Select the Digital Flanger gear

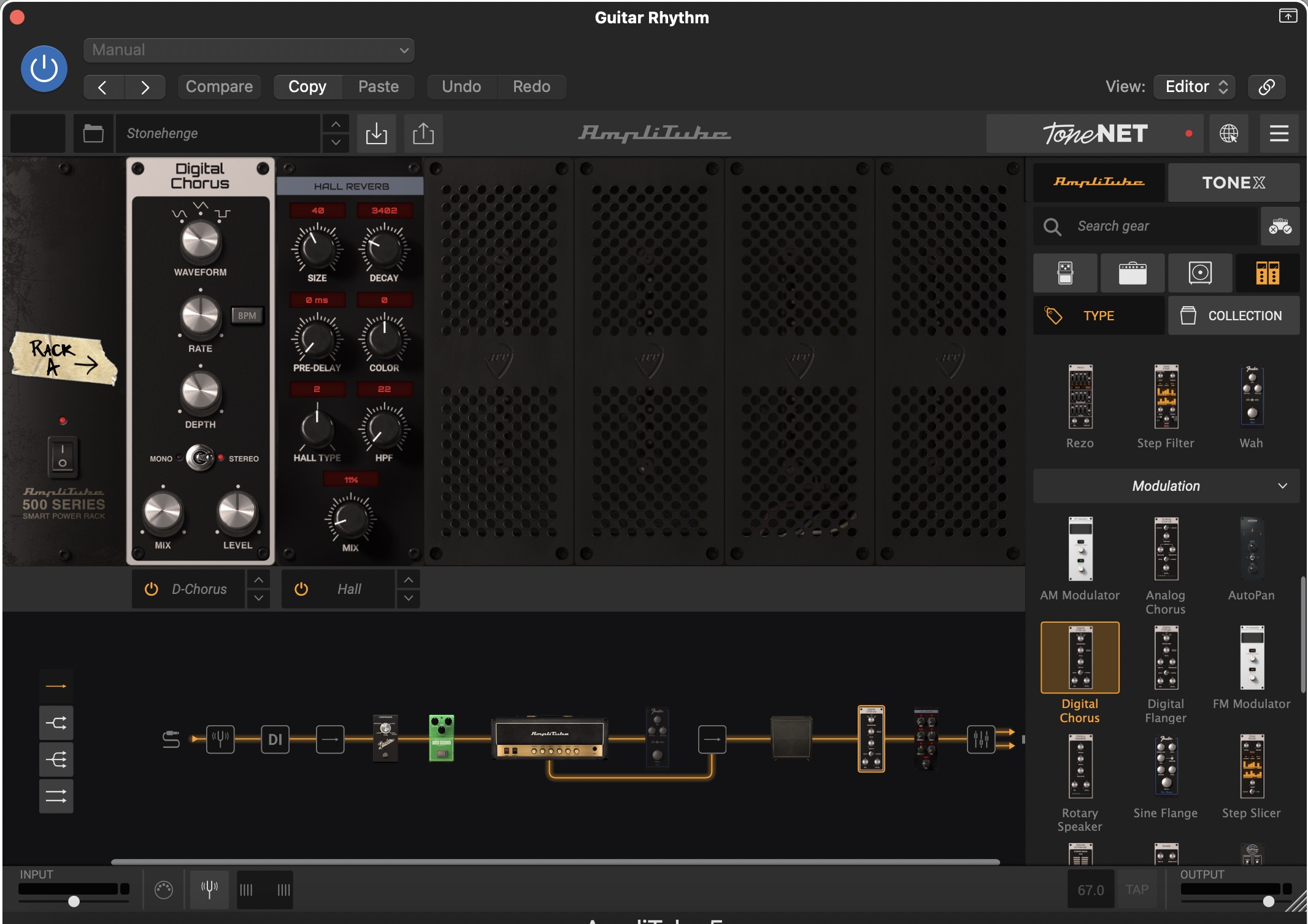[x=1166, y=674]
